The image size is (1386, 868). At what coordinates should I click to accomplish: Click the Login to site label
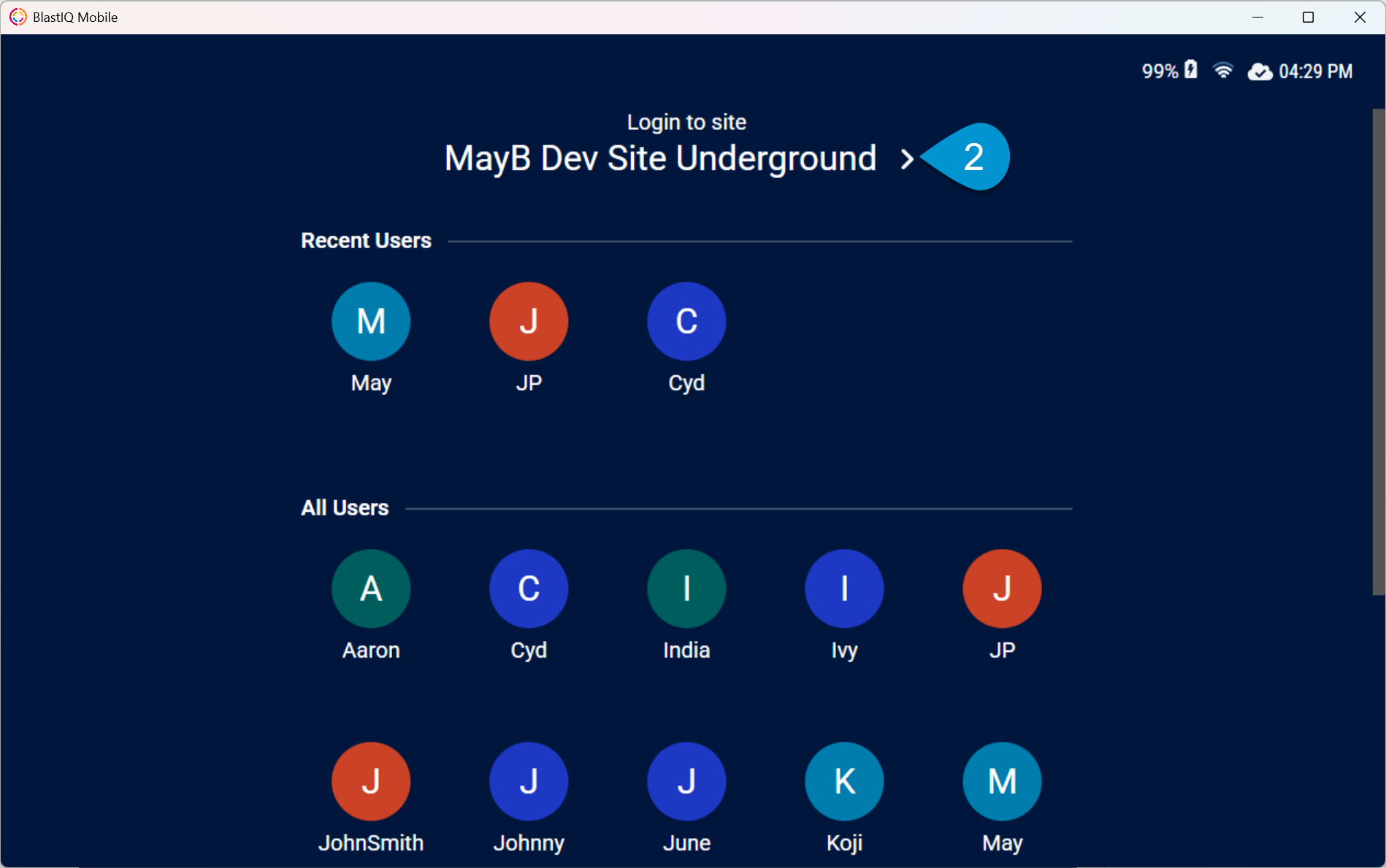[x=686, y=123]
